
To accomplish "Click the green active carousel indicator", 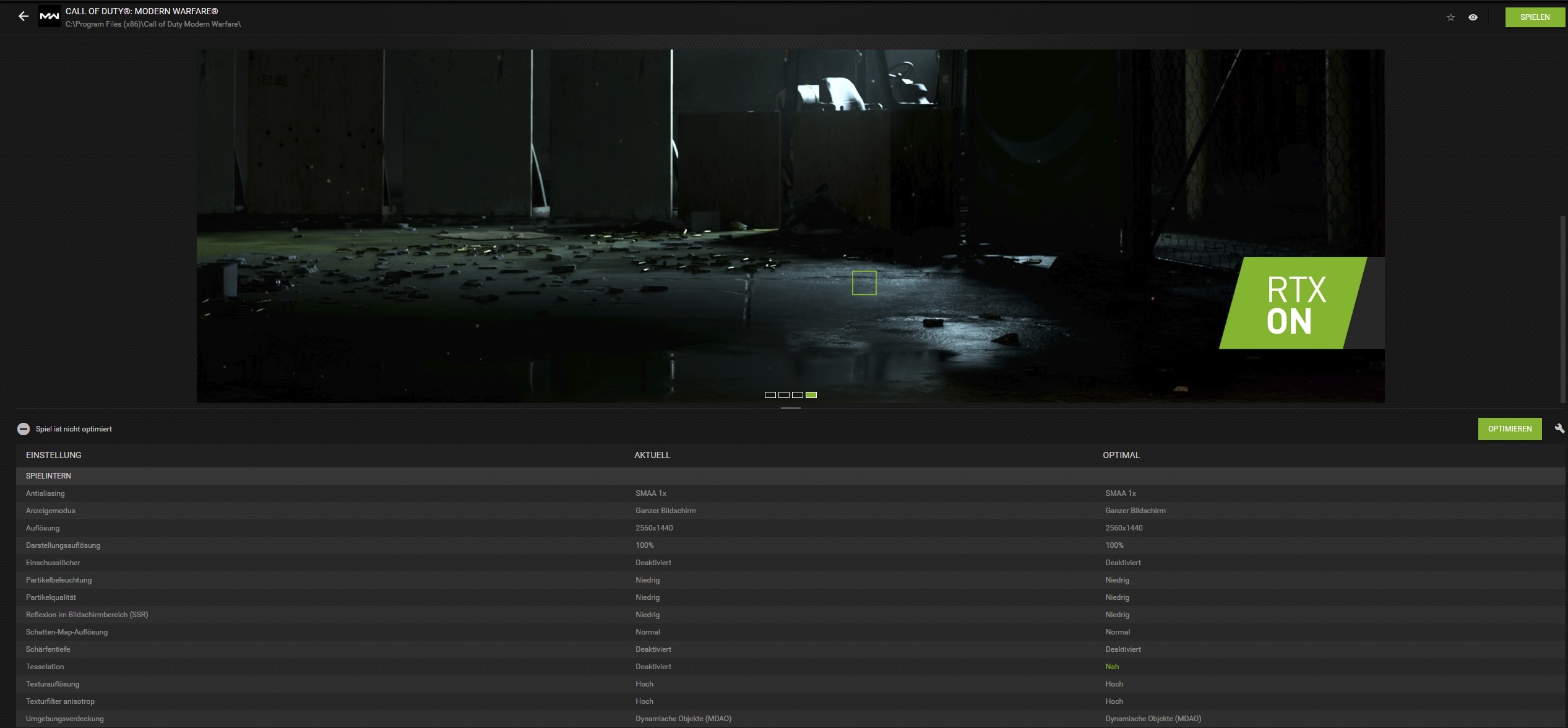I will tap(811, 395).
